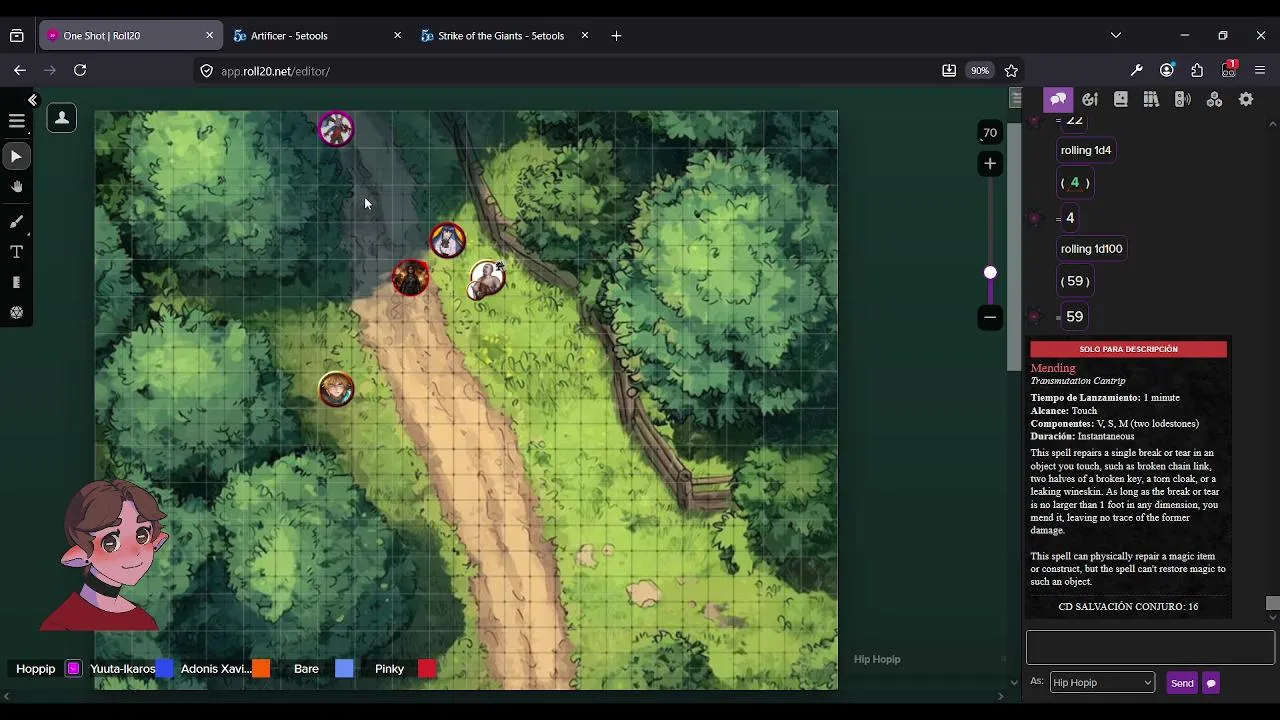Screen dimensions: 1280x720
Task: Open the Jukebox speaker tab
Action: (x=1183, y=99)
